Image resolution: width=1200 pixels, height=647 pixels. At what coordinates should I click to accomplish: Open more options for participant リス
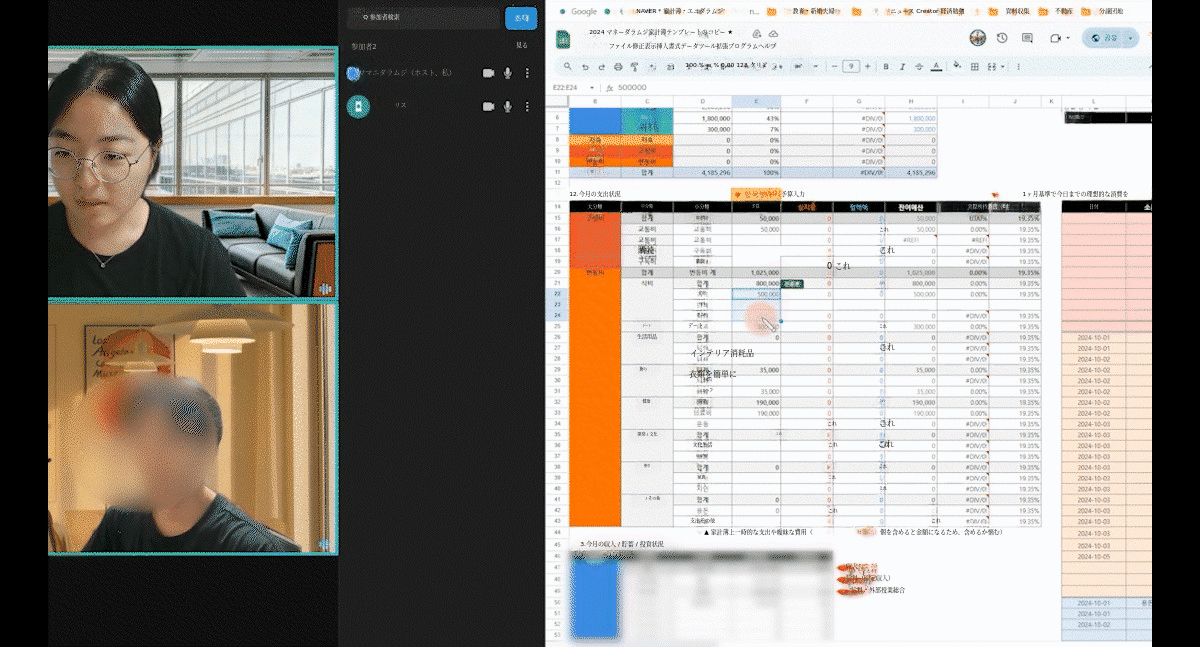click(x=527, y=106)
